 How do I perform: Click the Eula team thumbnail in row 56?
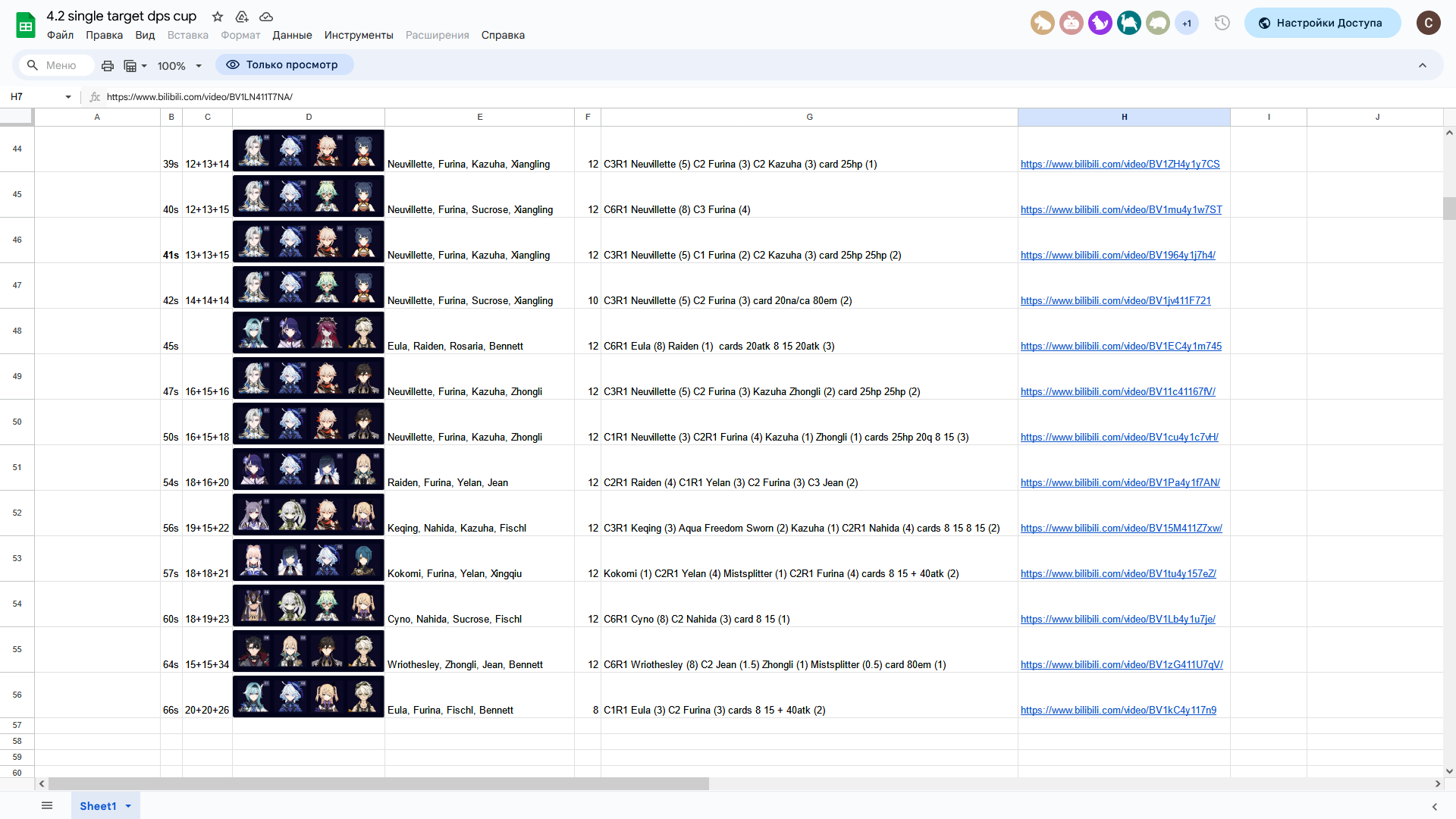[x=309, y=696]
